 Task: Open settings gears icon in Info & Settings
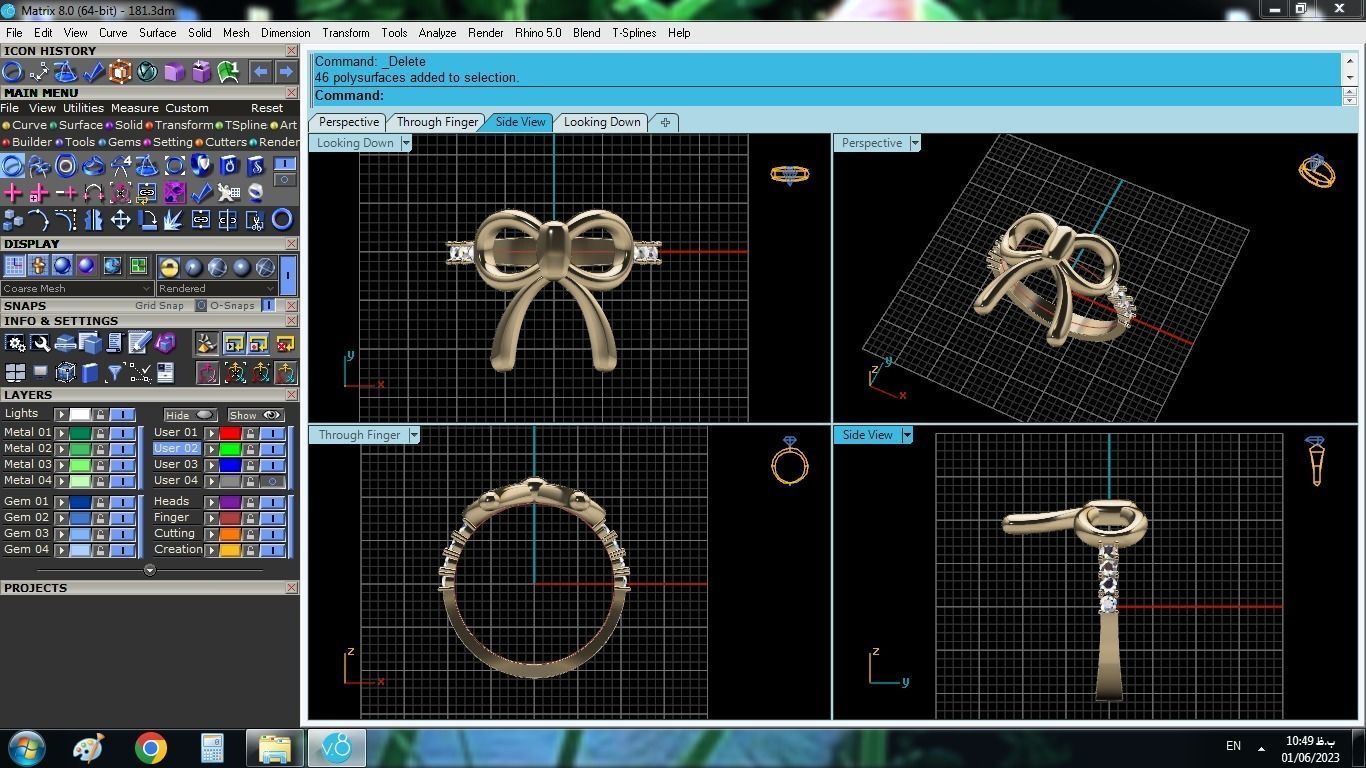[x=15, y=344]
